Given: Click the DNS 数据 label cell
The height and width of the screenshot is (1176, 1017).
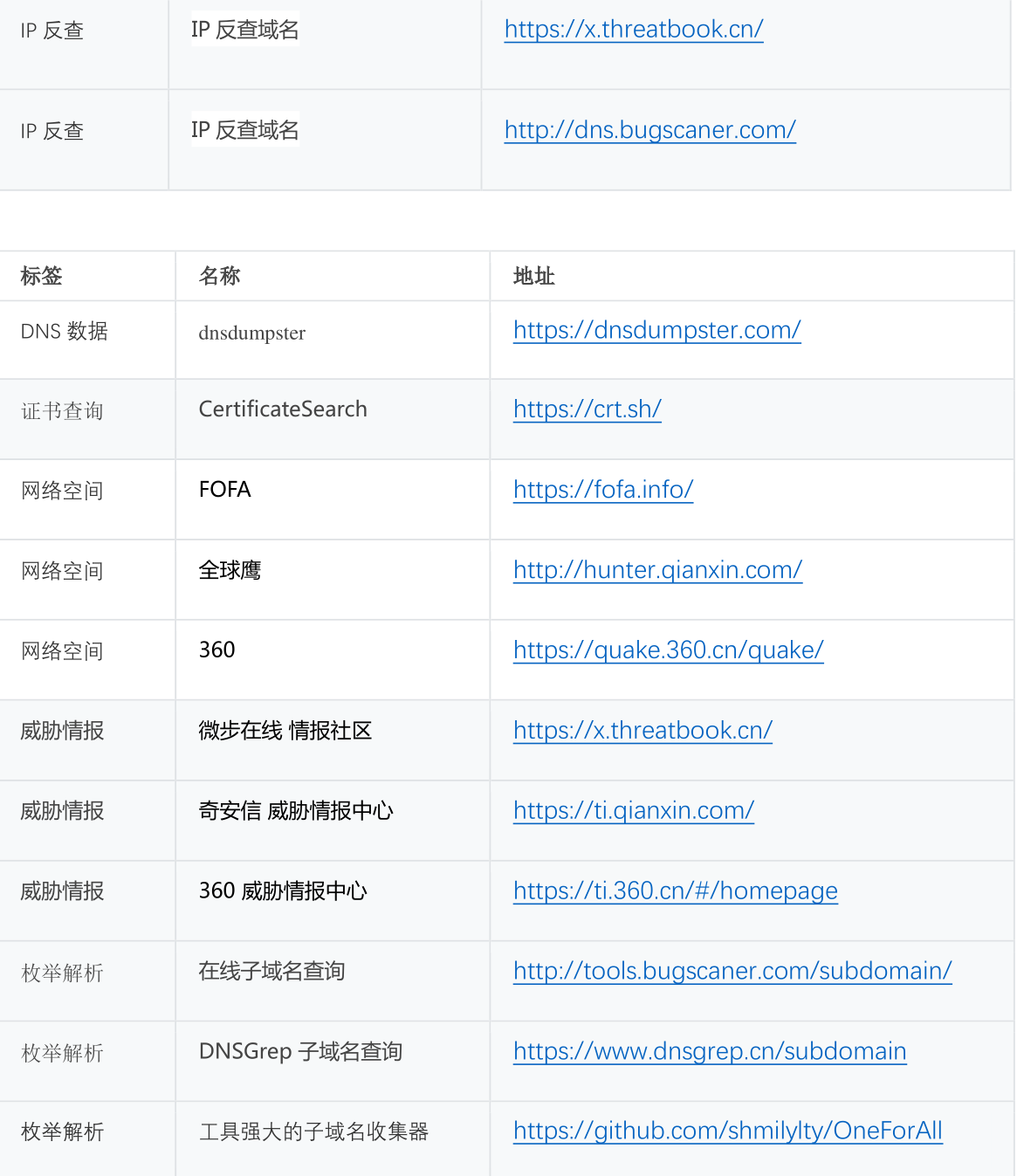Looking at the screenshot, I should tap(65, 332).
